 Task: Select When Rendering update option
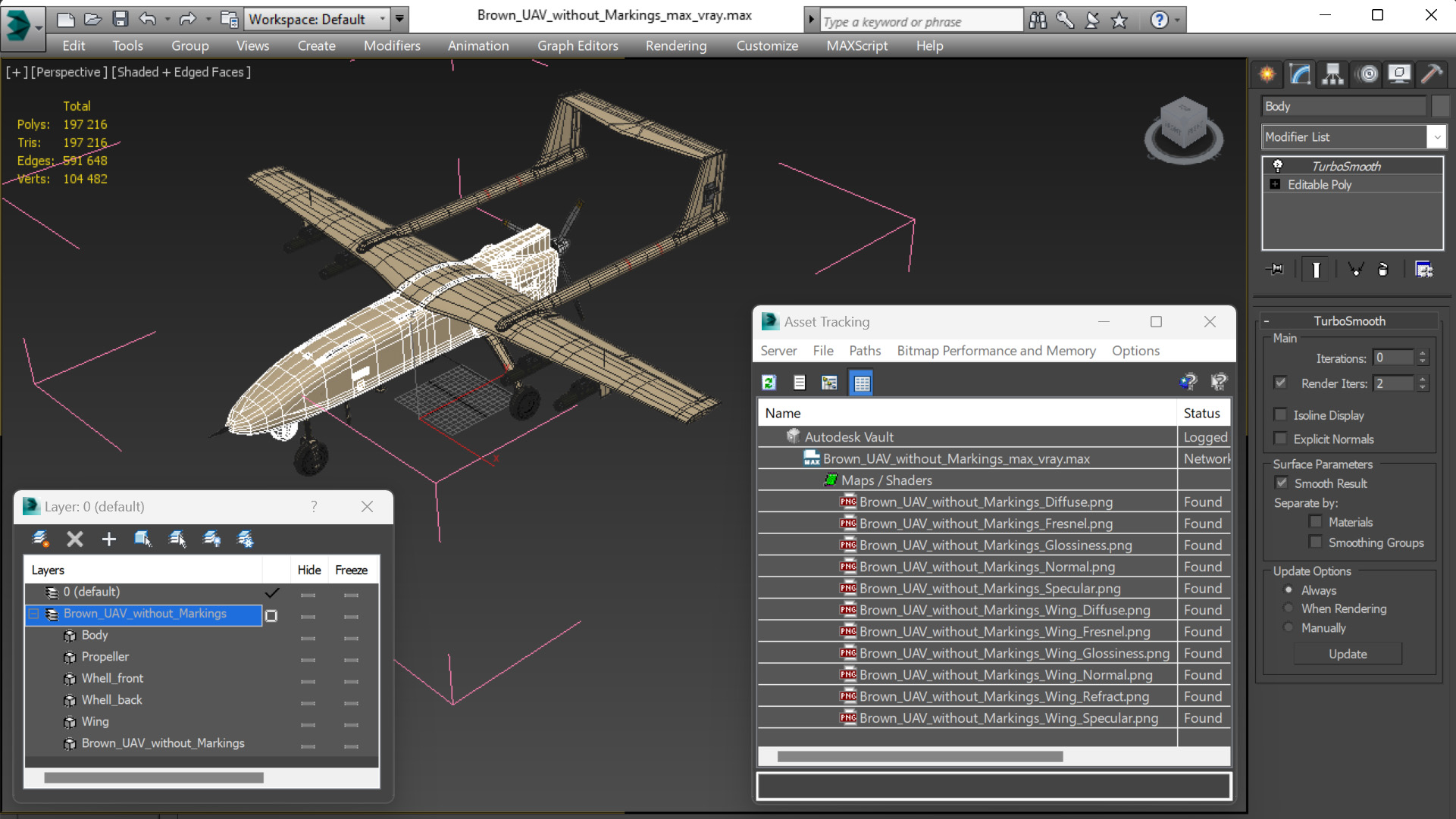(x=1288, y=608)
